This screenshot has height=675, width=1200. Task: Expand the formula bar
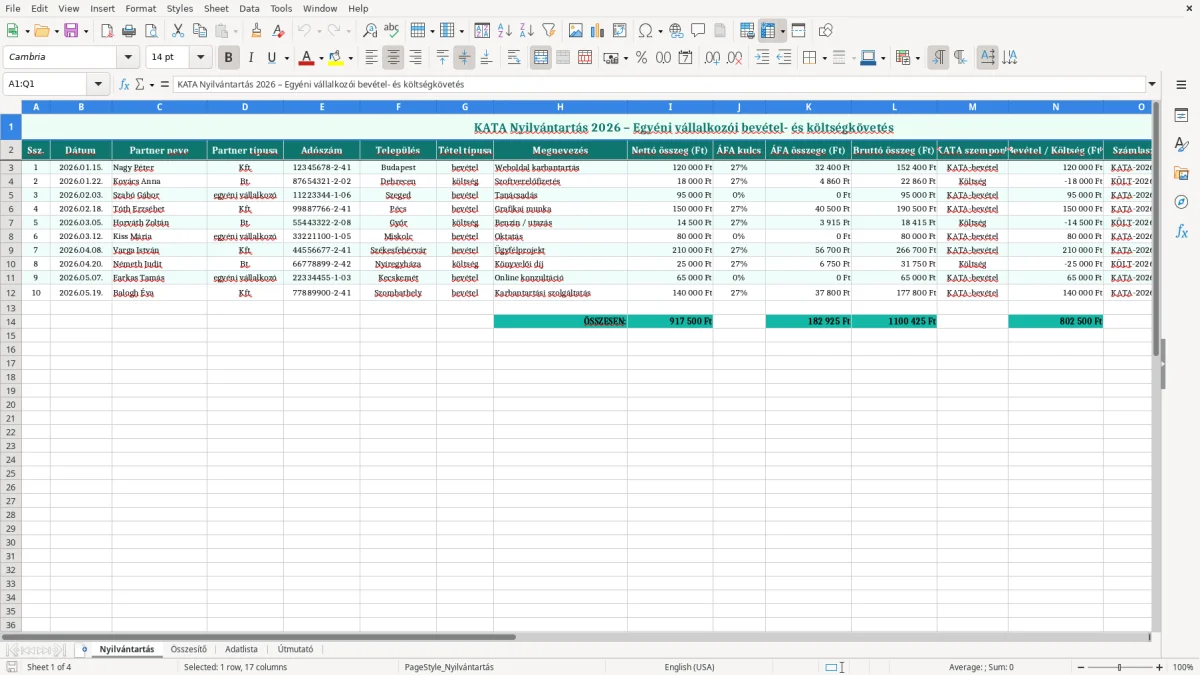tap(1152, 84)
